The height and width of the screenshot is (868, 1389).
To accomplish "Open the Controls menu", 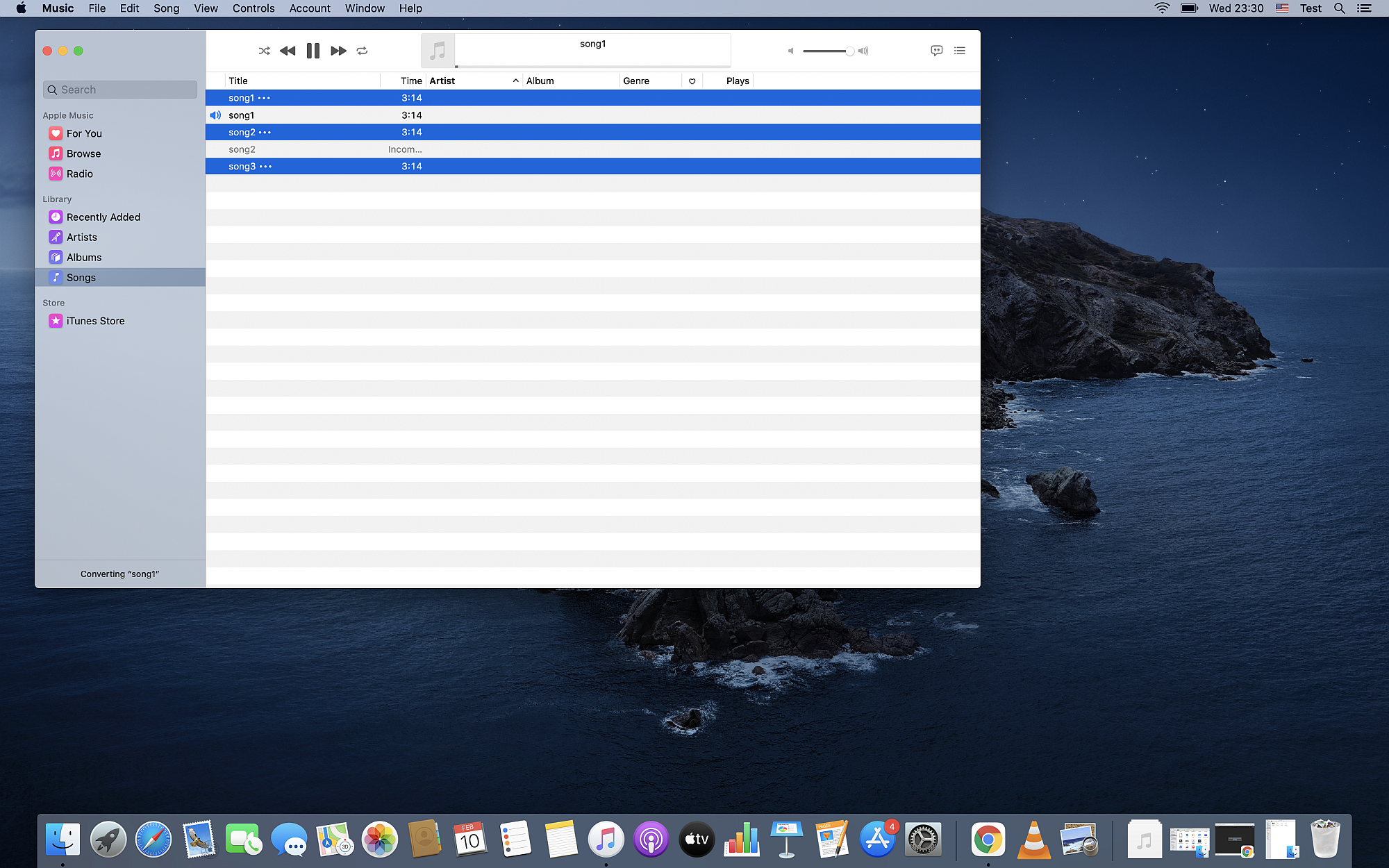I will point(253,8).
